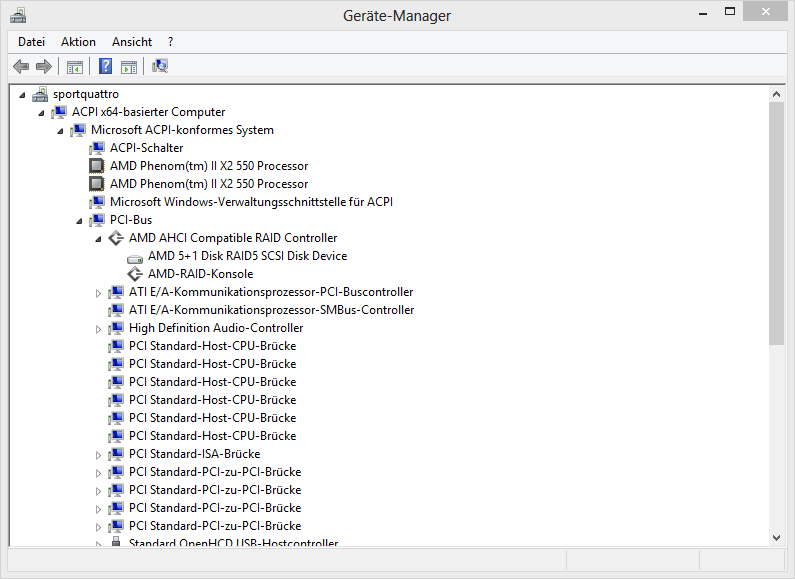Click the Microsoft ACPI-konformes System icon

(78, 130)
